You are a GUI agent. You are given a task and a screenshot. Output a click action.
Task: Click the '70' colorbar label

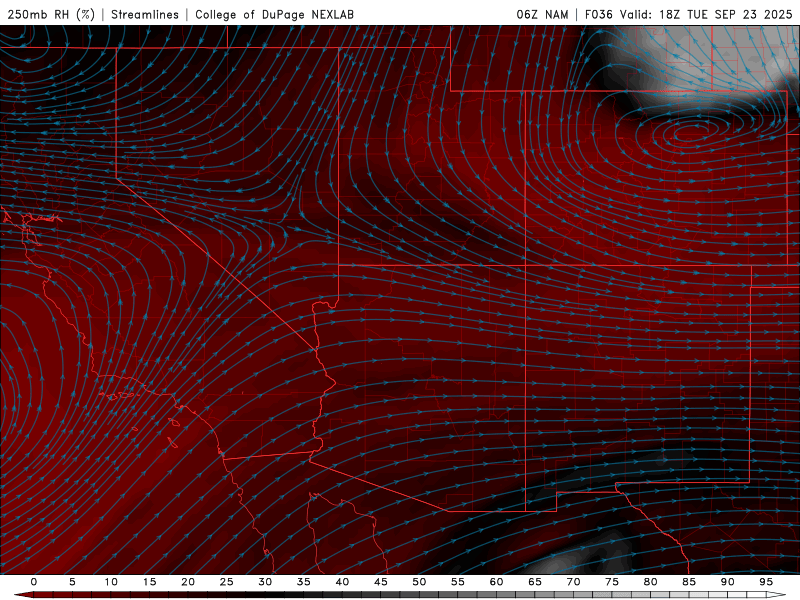(573, 582)
